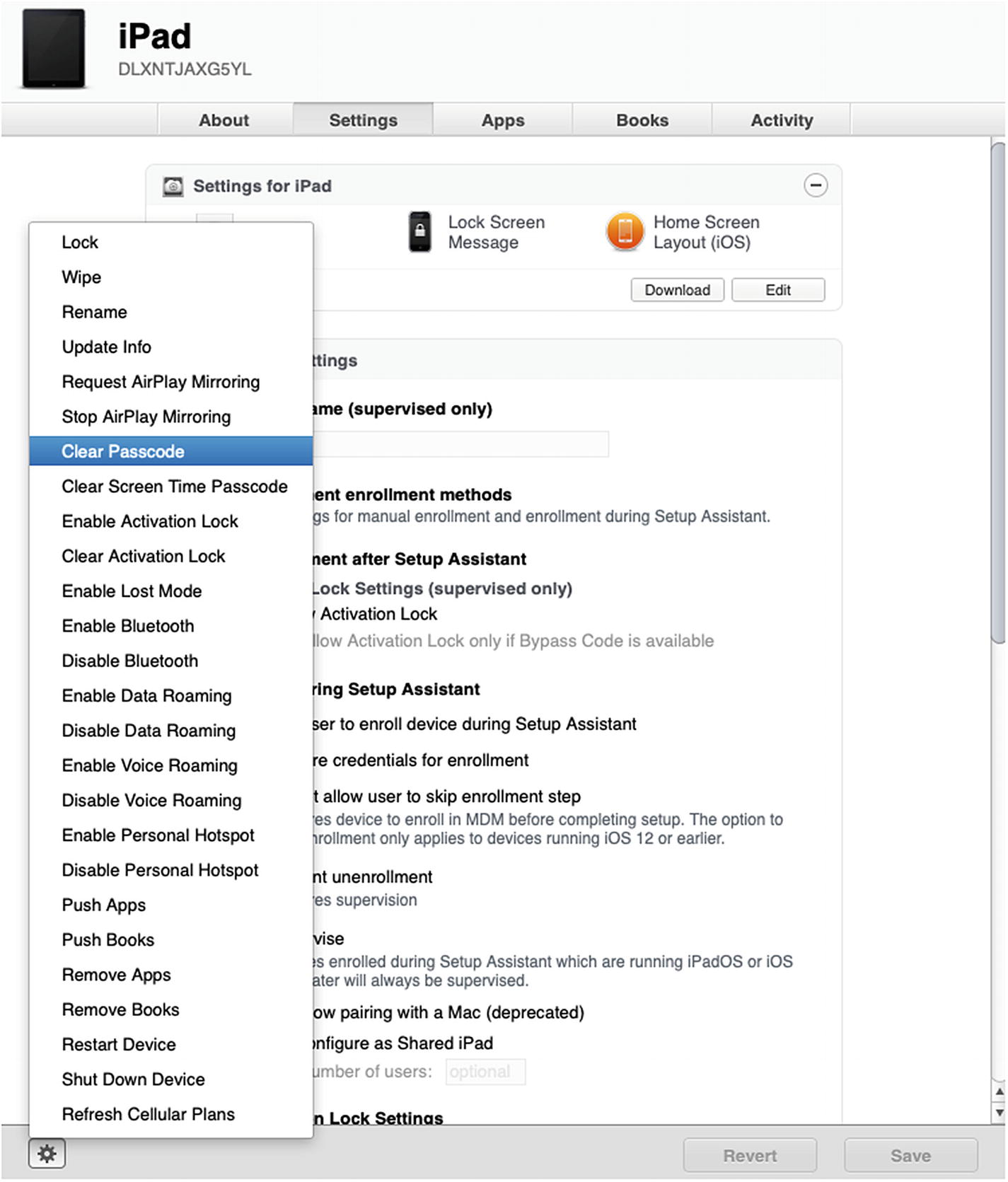Select Update Info in the menu

pos(171,347)
